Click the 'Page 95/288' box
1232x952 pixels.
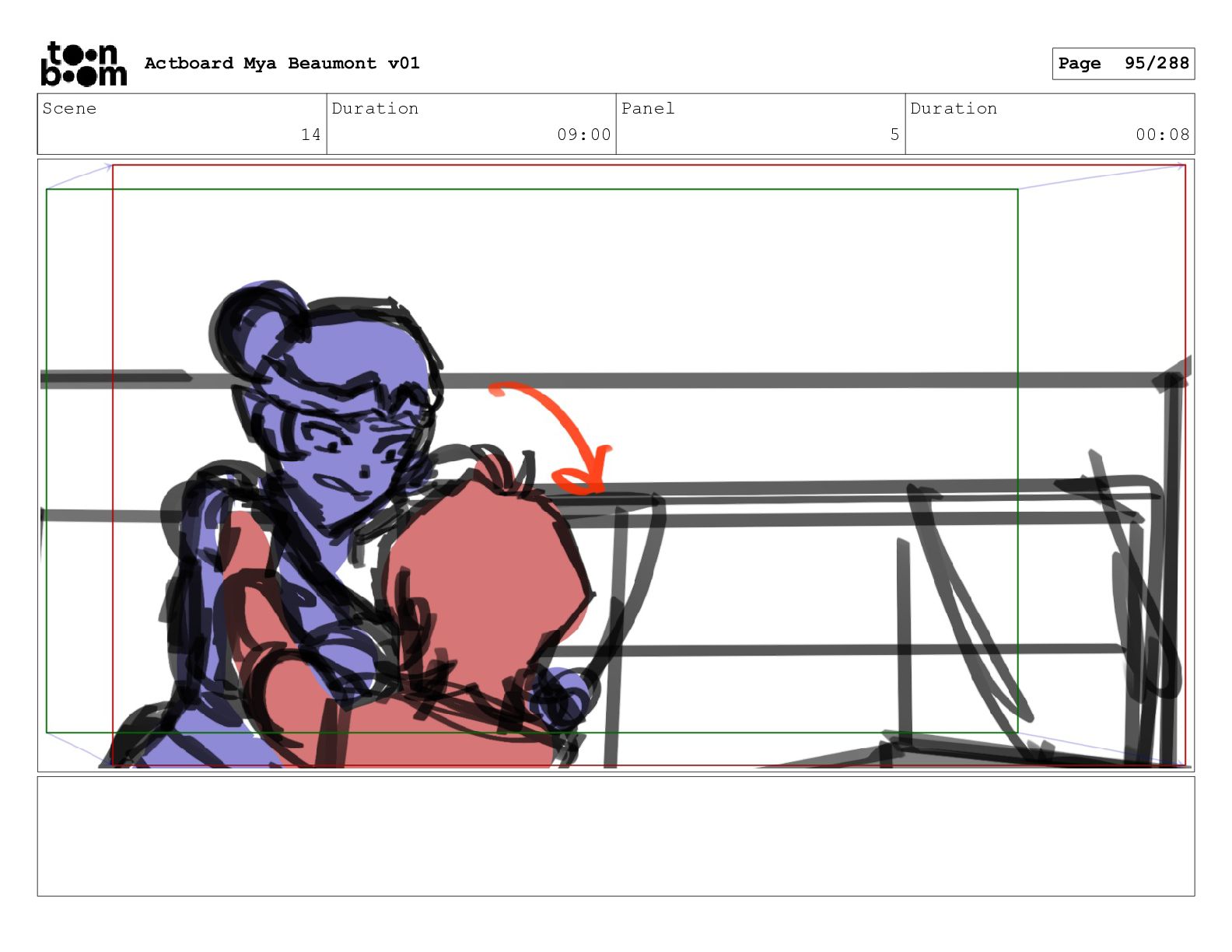tap(1123, 64)
